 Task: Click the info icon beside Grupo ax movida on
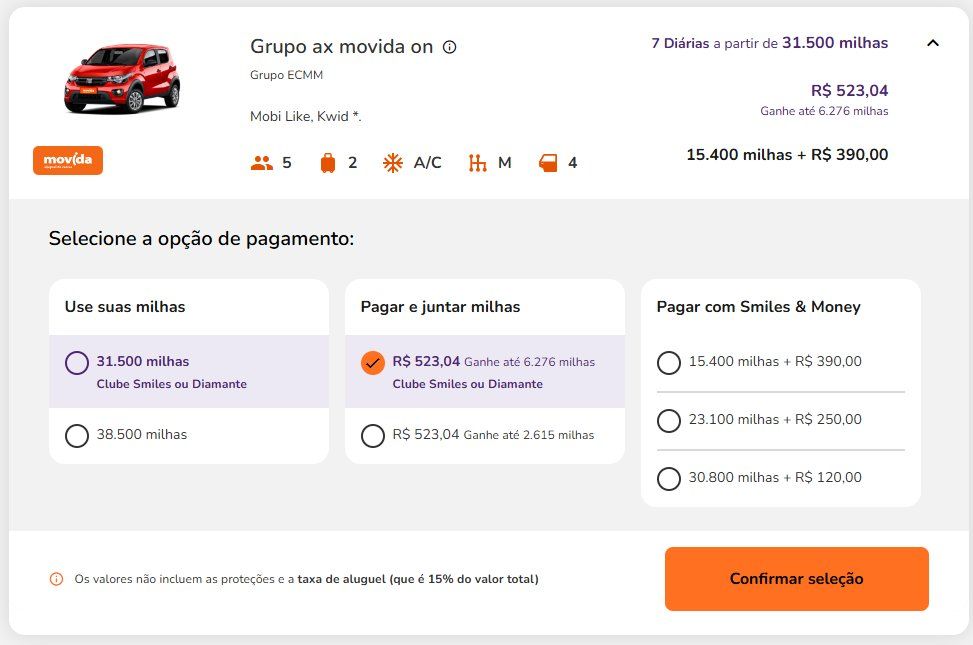[x=449, y=47]
